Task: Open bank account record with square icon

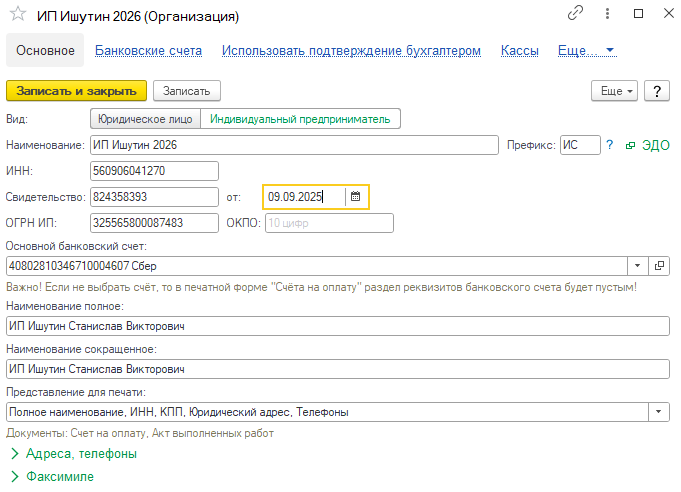Action: coord(659,266)
